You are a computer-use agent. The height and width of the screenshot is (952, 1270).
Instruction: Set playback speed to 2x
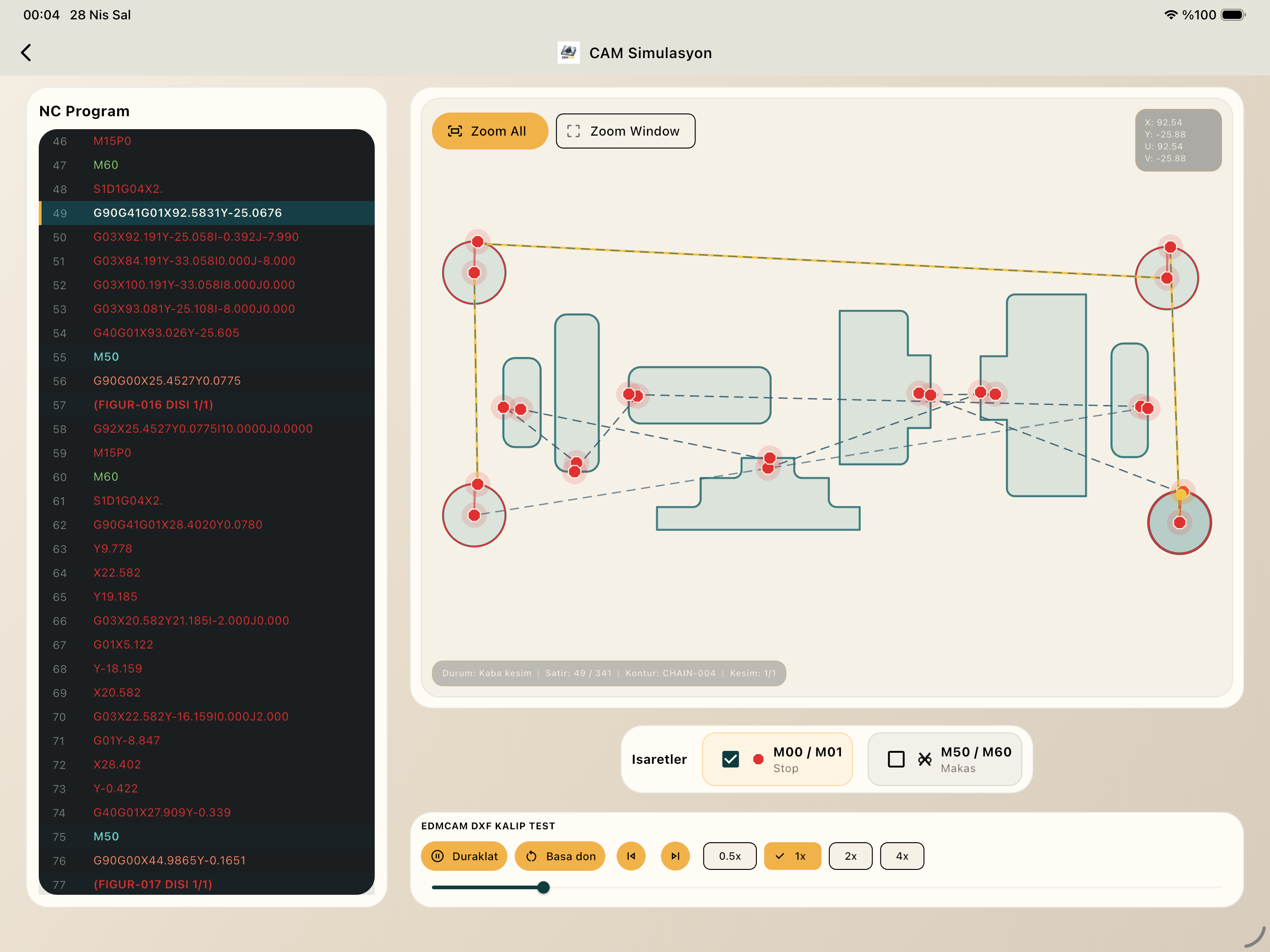tap(851, 856)
